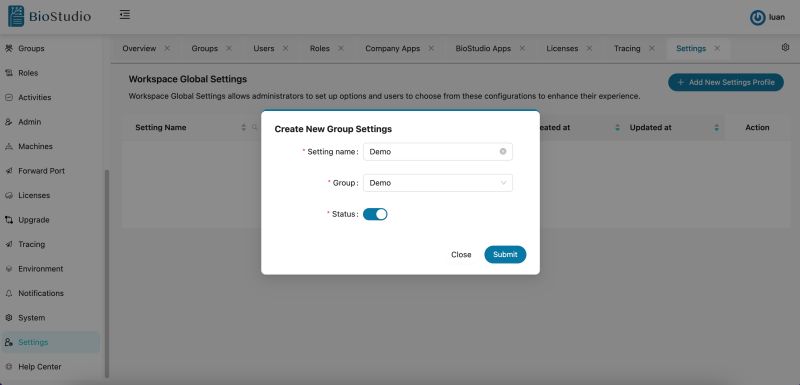The image size is (800, 385).
Task: Switch to the Users tab
Action: 264,48
